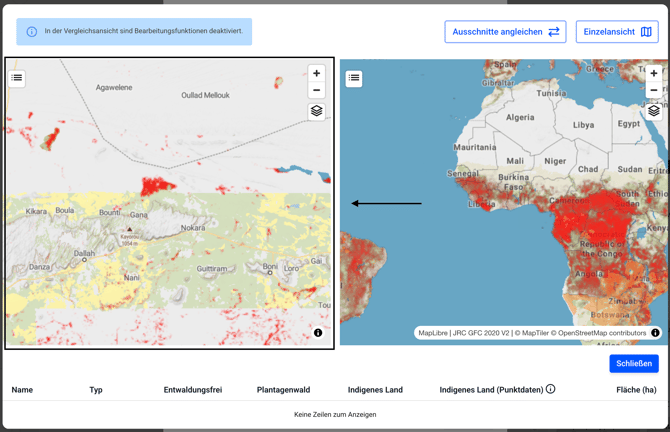Zoom out on the left map
670x432 pixels.
(316, 90)
